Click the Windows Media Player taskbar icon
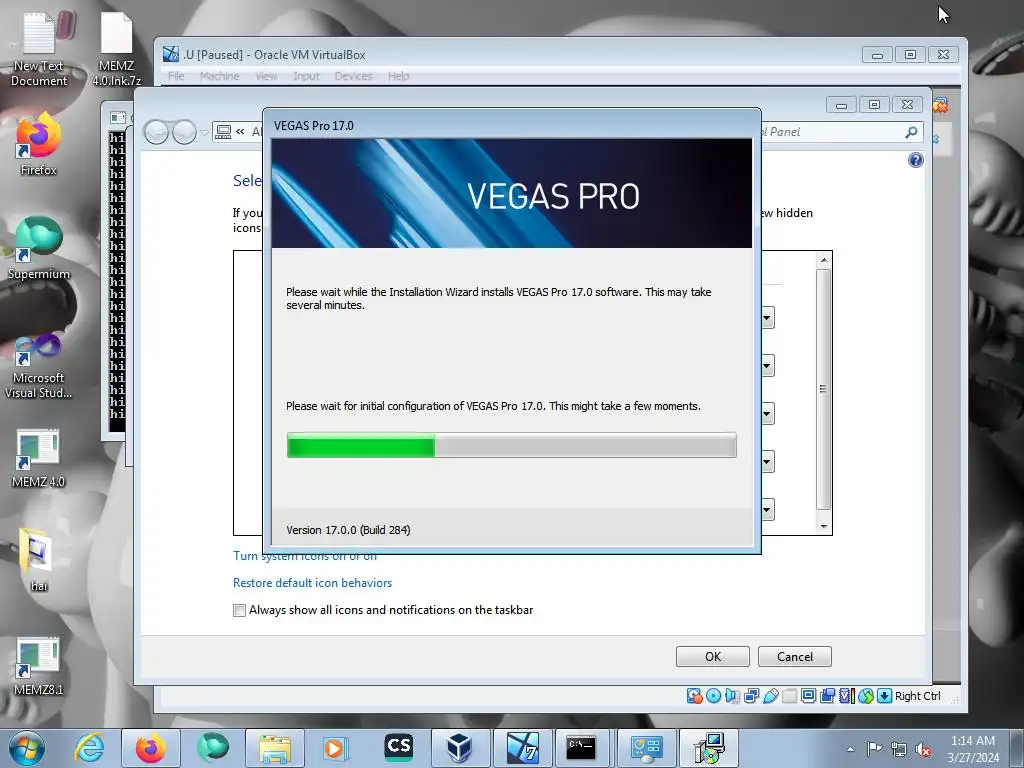 pyautogui.click(x=335, y=748)
